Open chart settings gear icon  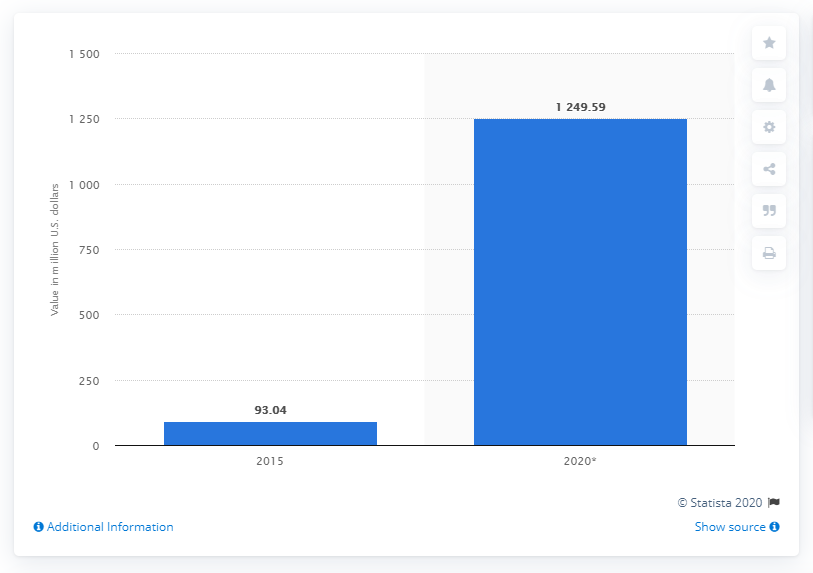click(x=769, y=127)
